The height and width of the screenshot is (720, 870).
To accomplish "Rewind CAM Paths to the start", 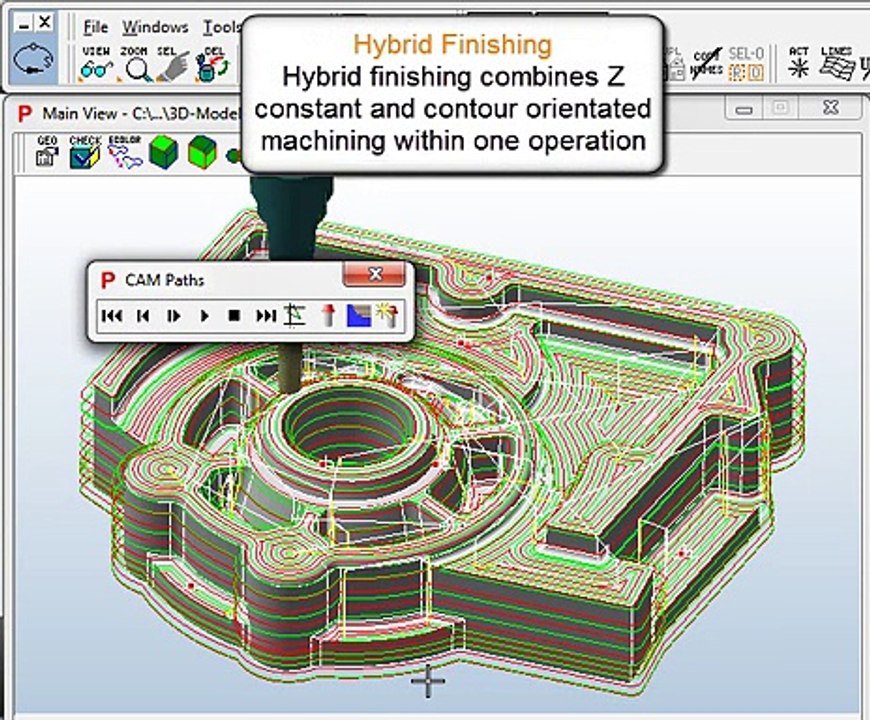I will point(112,316).
